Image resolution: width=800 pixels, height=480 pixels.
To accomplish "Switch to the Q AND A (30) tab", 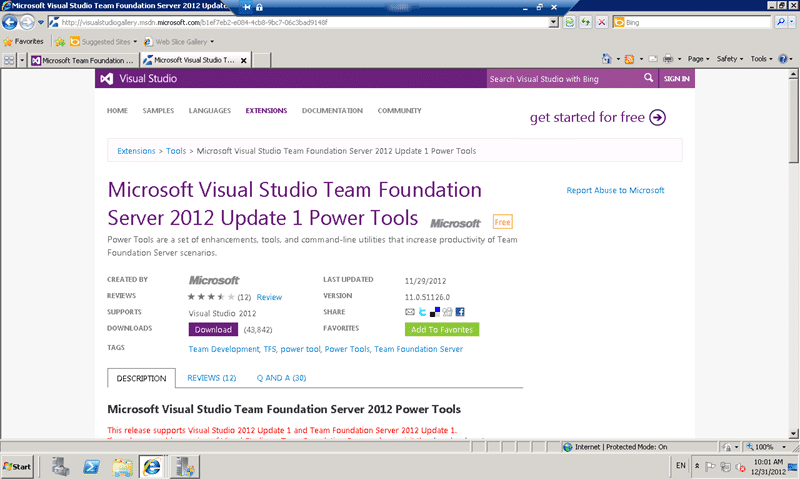I will 281,378.
